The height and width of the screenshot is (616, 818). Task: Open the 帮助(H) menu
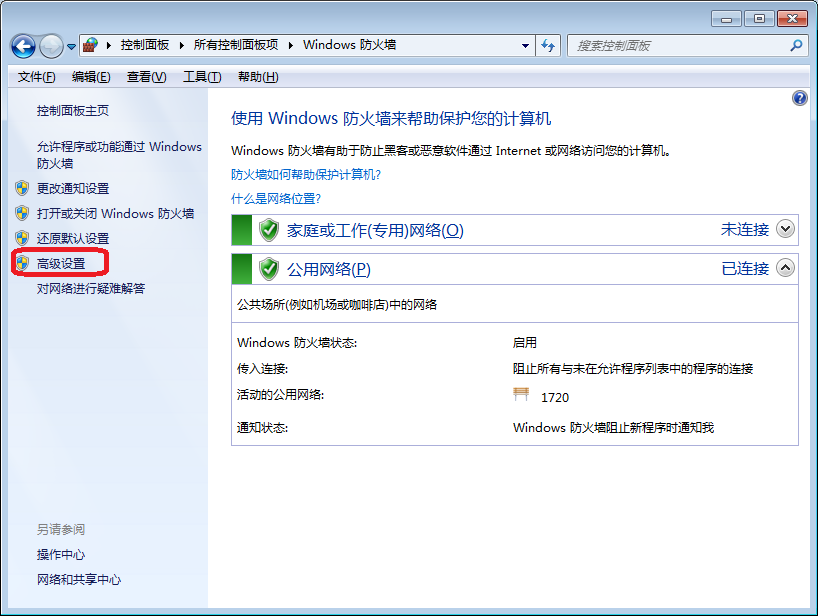click(x=258, y=77)
